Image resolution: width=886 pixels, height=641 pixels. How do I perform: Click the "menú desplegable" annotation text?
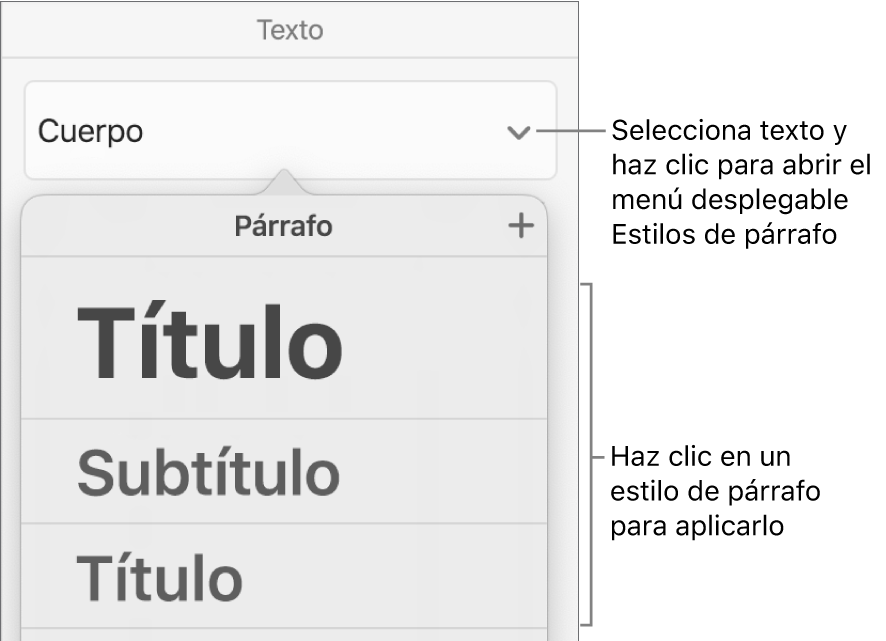pyautogui.click(x=730, y=201)
